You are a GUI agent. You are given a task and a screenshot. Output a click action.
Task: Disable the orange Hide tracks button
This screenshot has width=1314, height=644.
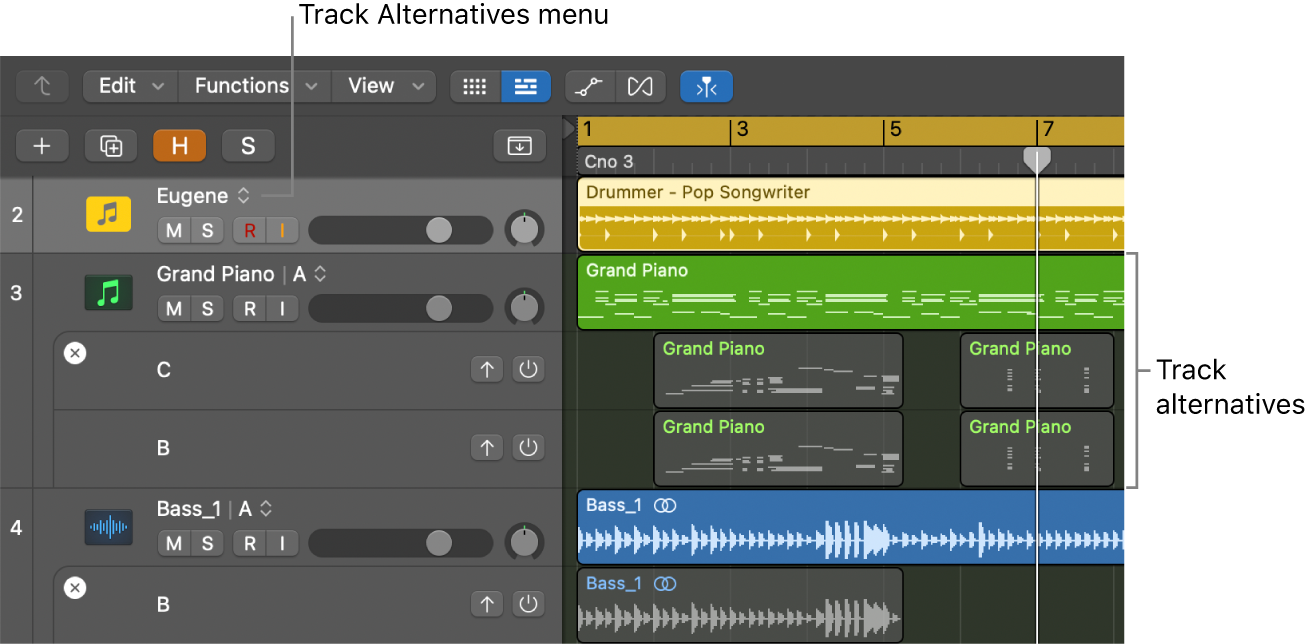(x=179, y=145)
